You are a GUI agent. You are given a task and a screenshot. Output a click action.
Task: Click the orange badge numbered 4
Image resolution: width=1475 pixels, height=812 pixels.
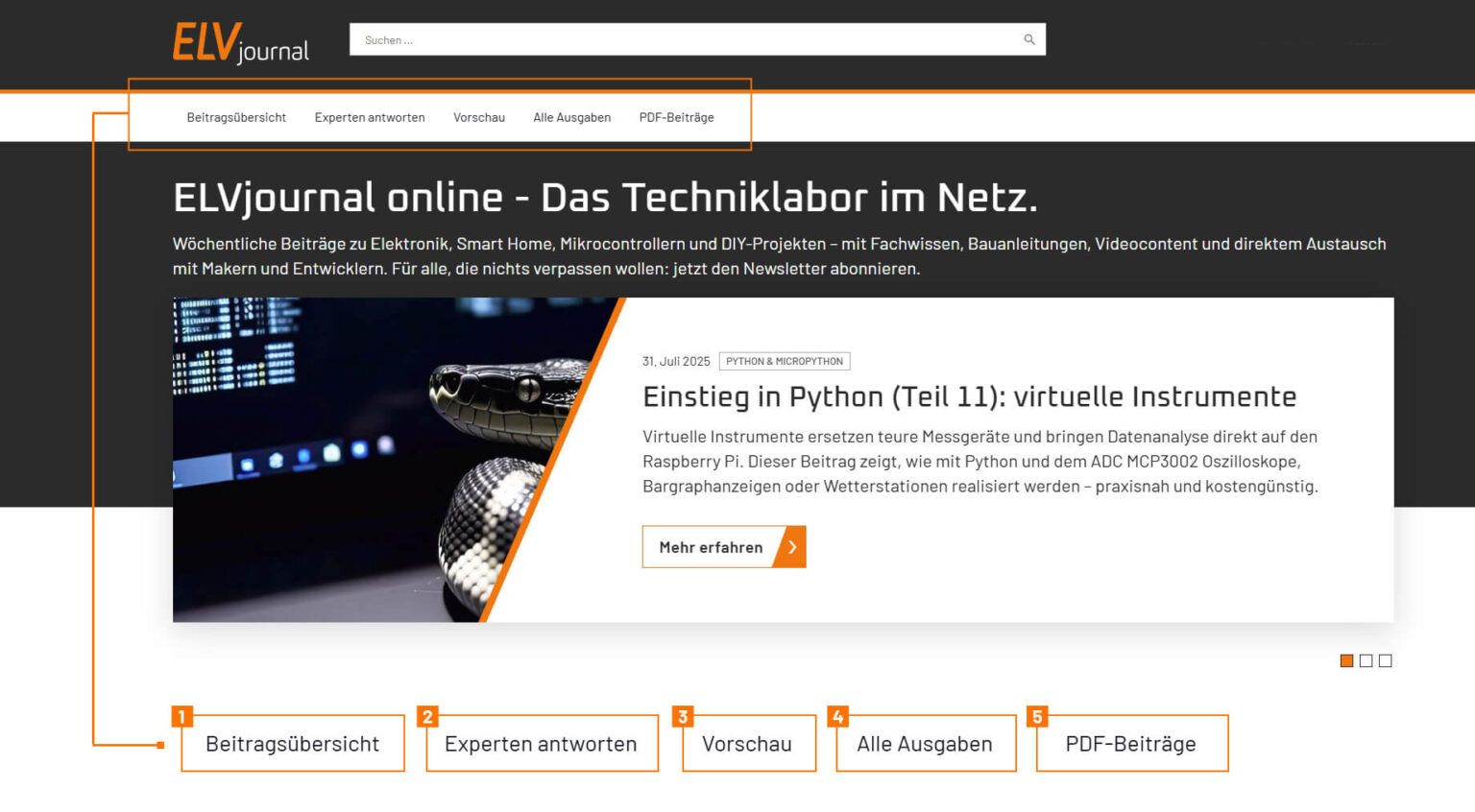(x=838, y=716)
